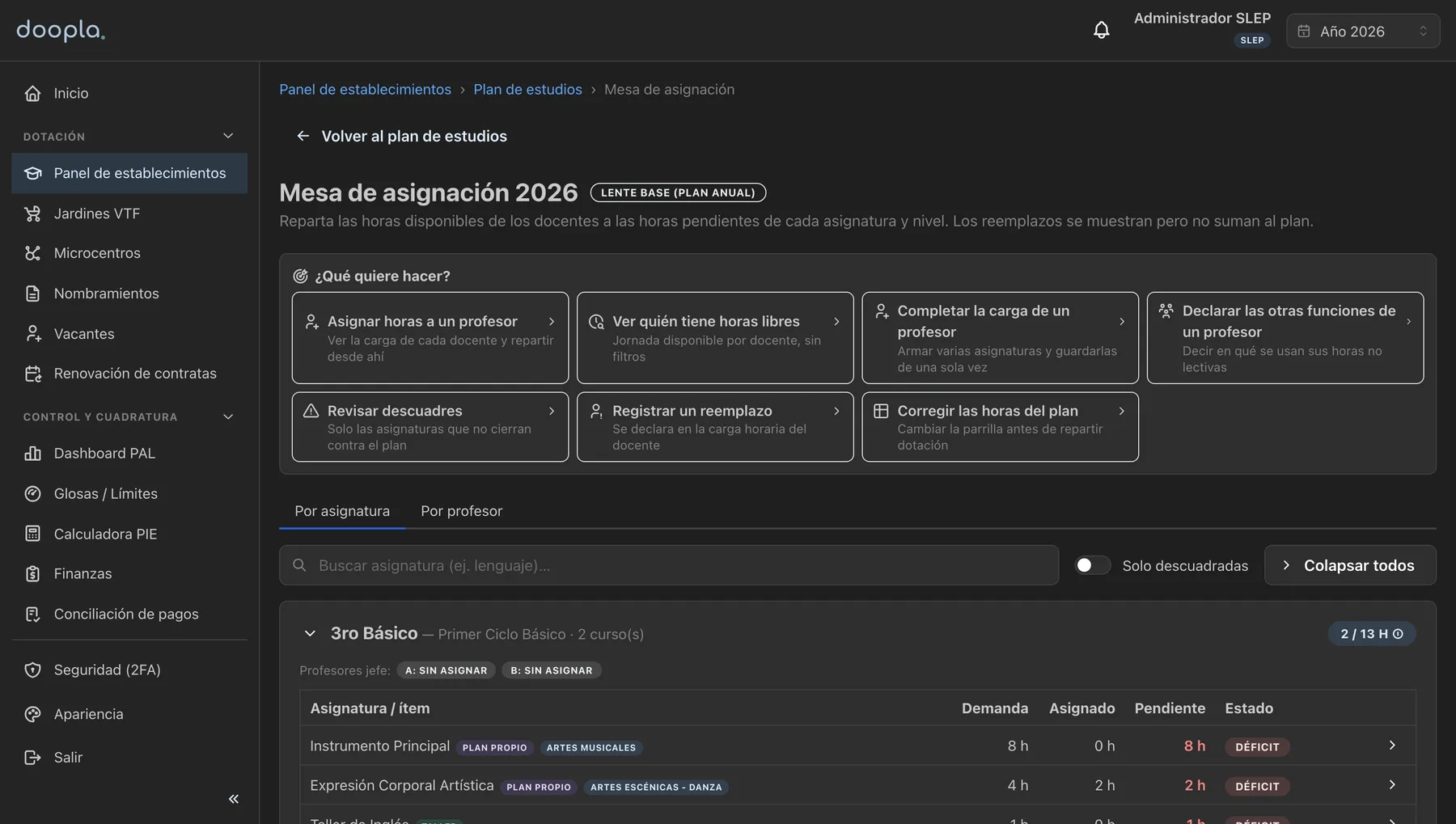The height and width of the screenshot is (824, 1456).
Task: Open Panel de establecimientos in sidebar
Action: click(129, 173)
